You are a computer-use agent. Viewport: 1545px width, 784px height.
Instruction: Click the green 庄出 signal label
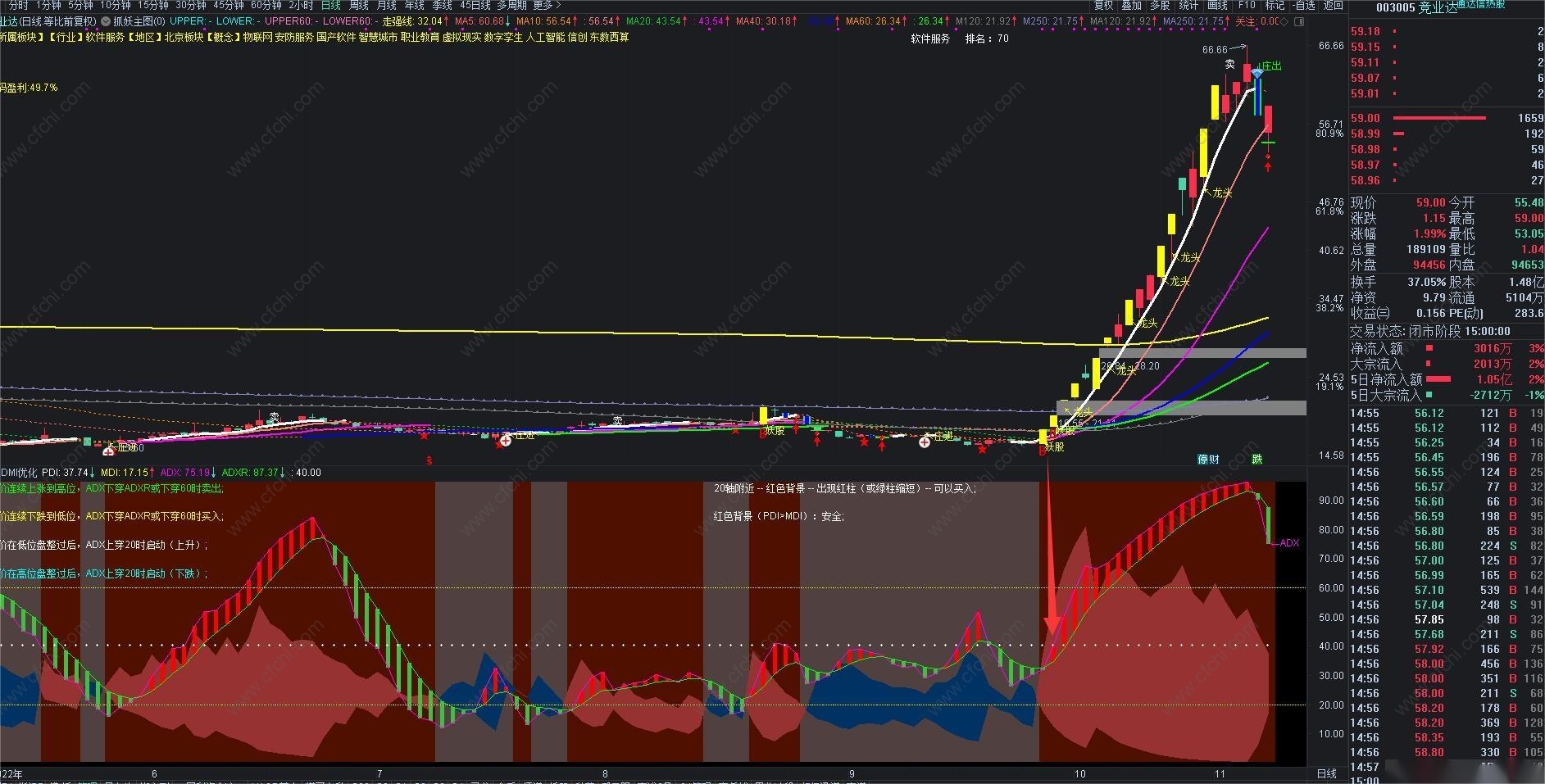click(x=1271, y=66)
